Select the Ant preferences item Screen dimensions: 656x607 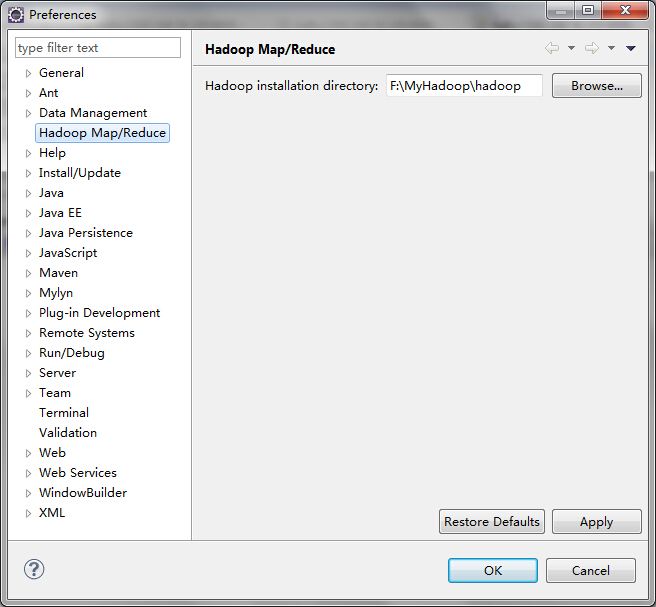pyautogui.click(x=49, y=93)
